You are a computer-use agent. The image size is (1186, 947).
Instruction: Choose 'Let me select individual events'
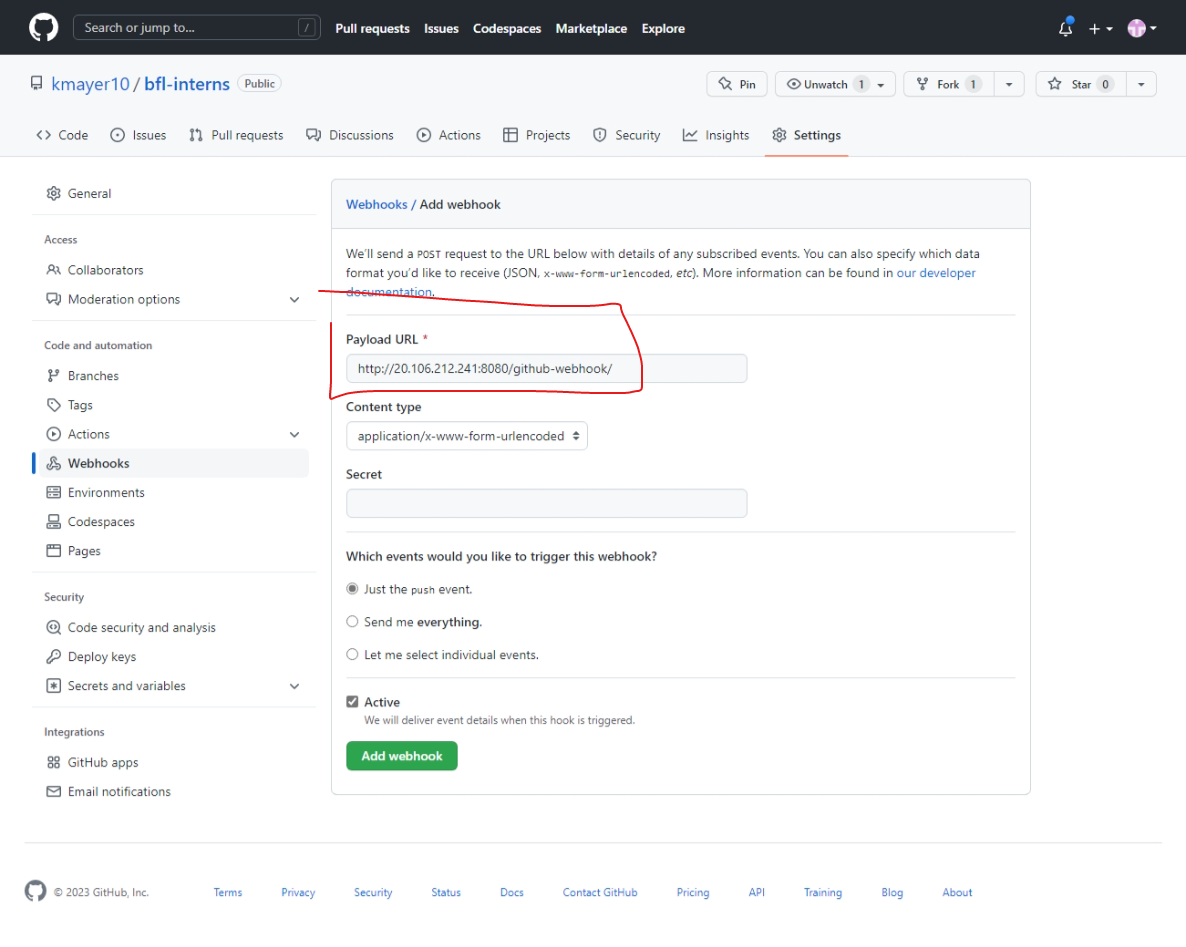(352, 654)
